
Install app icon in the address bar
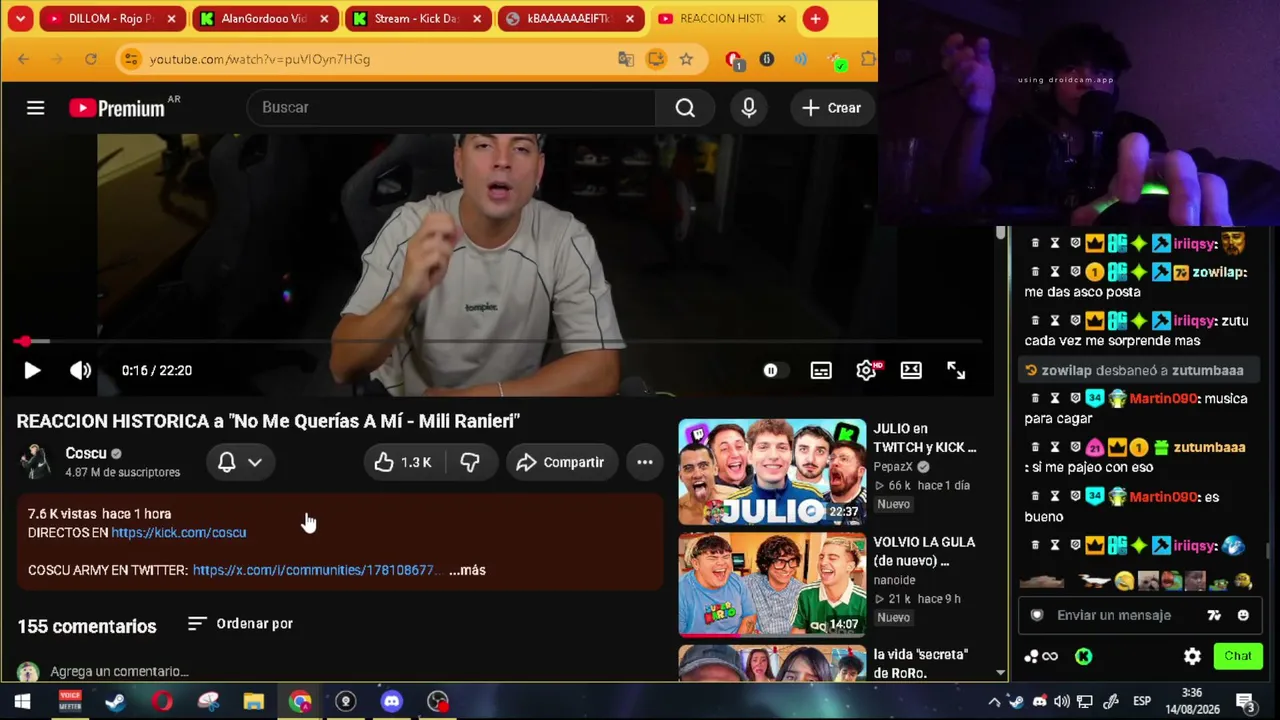pyautogui.click(x=656, y=59)
